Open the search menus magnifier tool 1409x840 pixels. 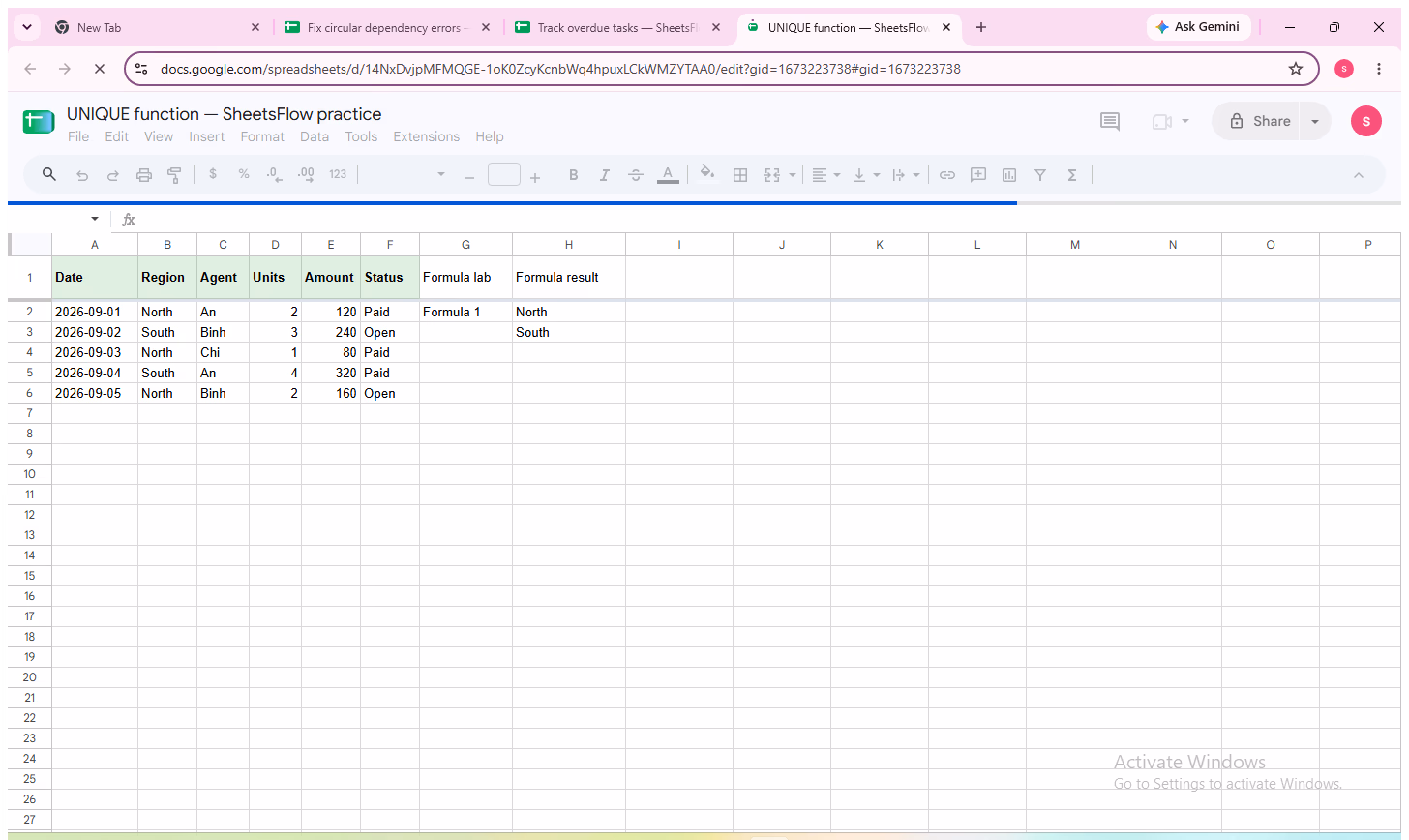coord(49,175)
